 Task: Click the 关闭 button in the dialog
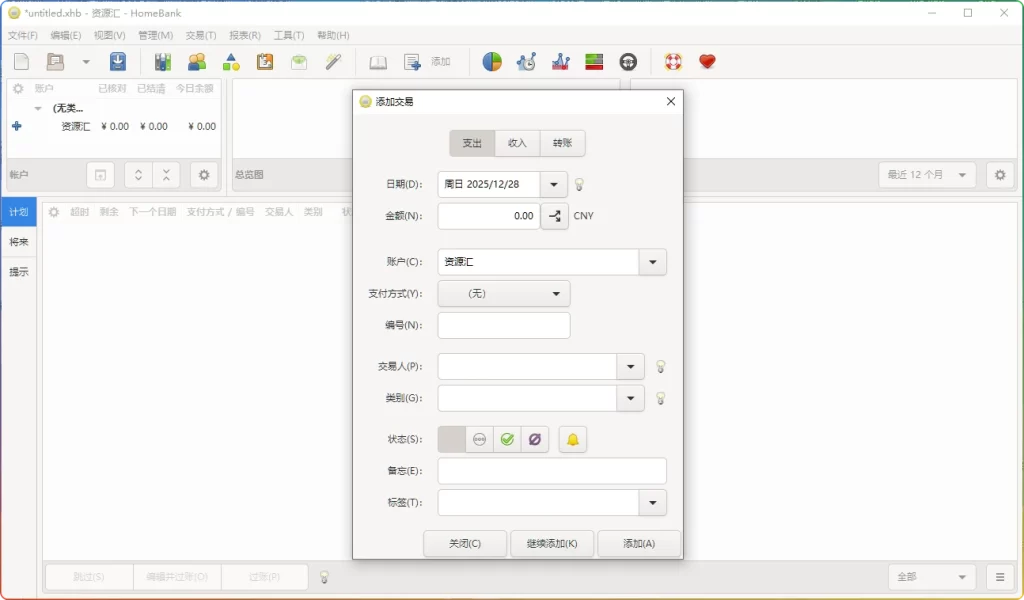465,543
